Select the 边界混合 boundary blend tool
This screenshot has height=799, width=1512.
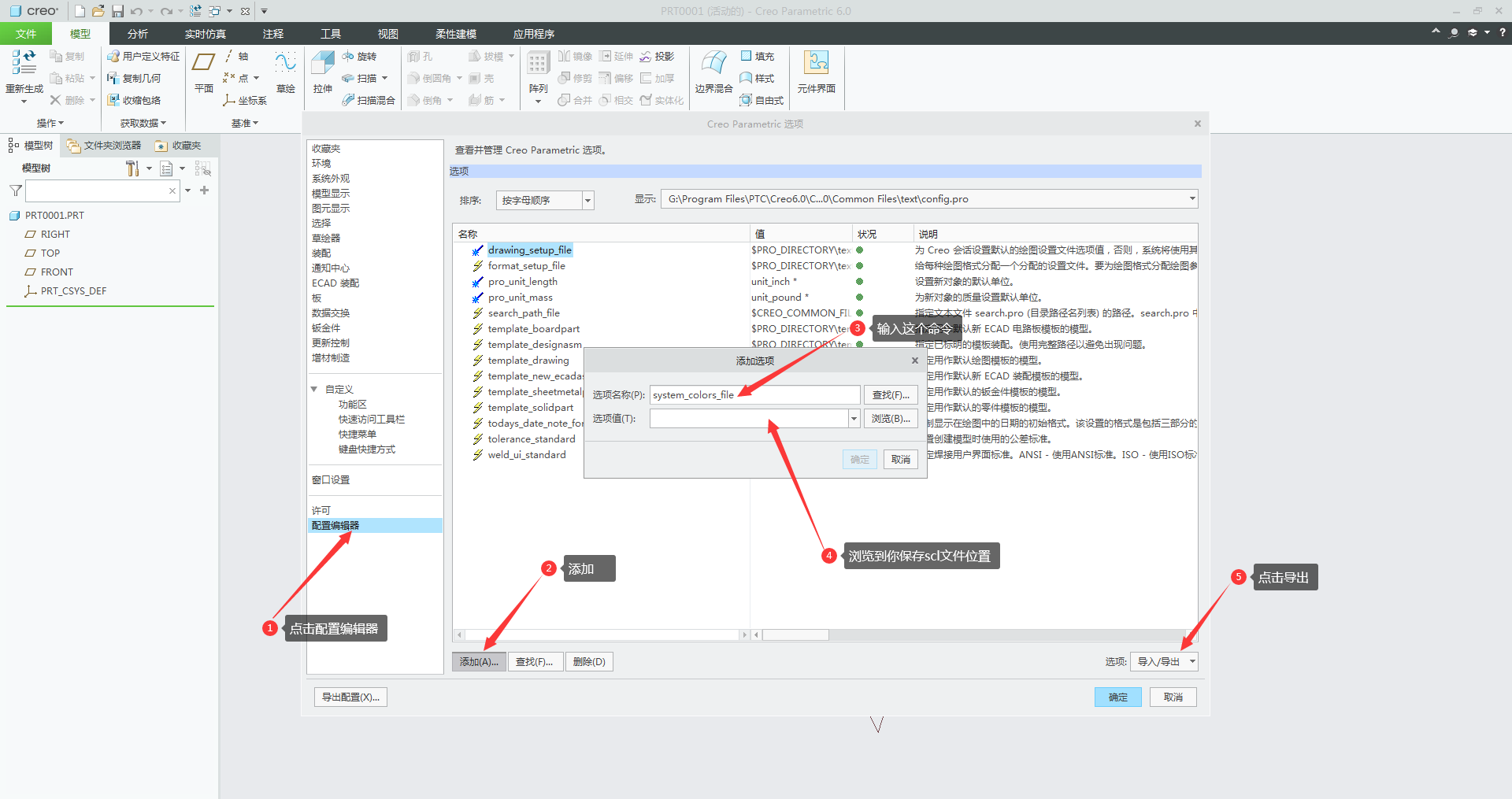(713, 72)
